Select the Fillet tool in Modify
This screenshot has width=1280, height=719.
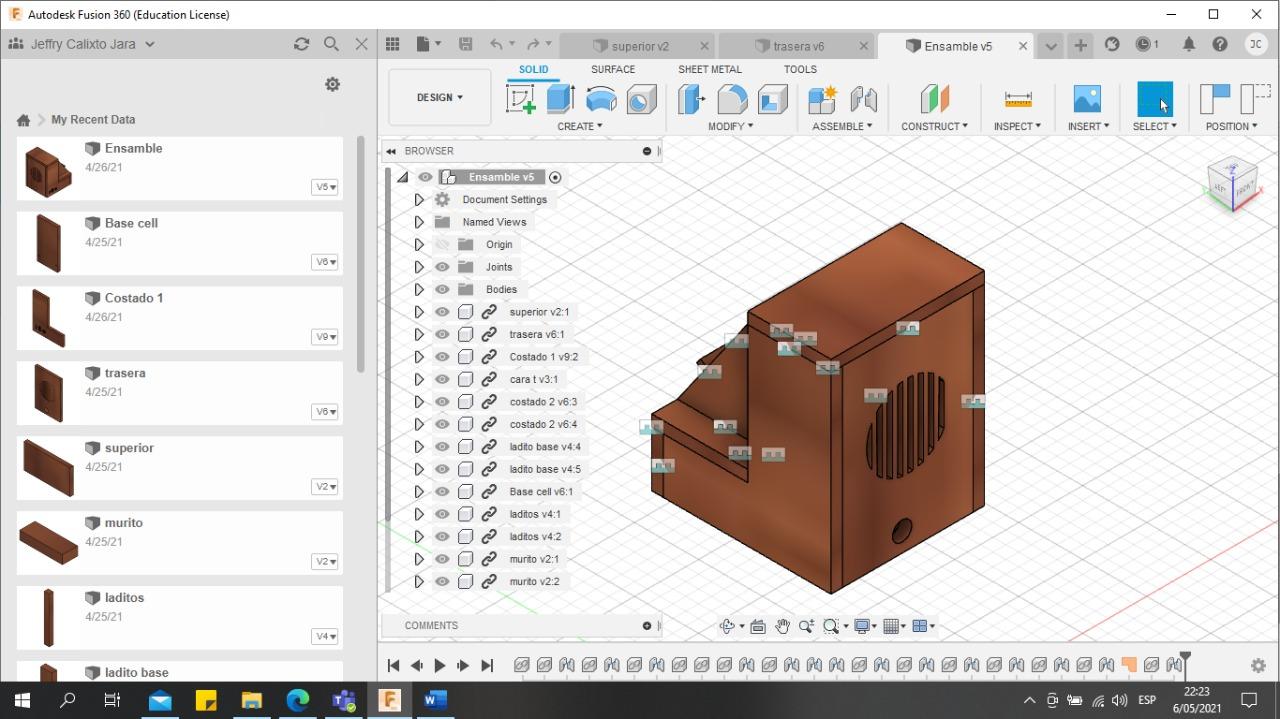click(732, 99)
